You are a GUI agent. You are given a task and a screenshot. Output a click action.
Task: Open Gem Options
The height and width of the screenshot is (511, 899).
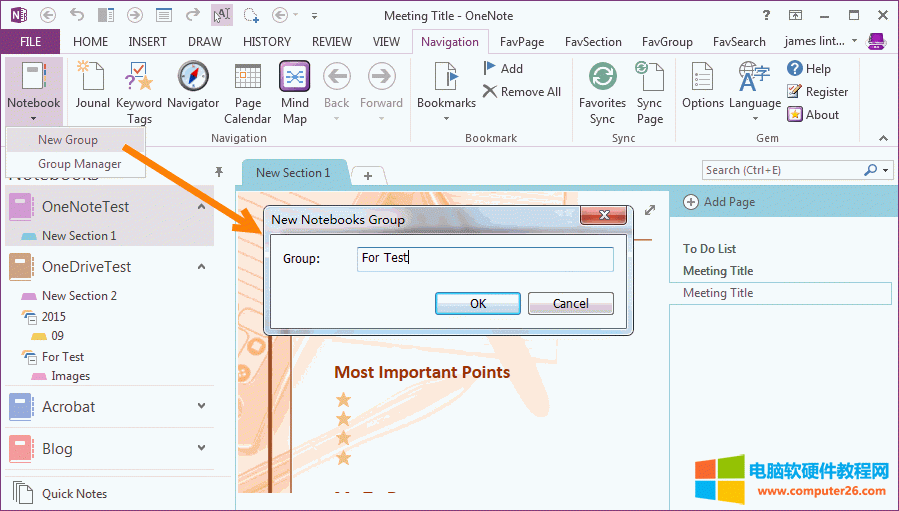(x=702, y=85)
